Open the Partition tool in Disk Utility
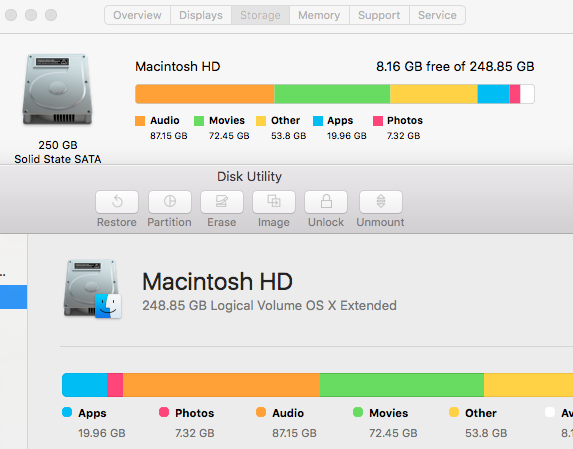Screen dimensions: 573x449 coord(170,202)
